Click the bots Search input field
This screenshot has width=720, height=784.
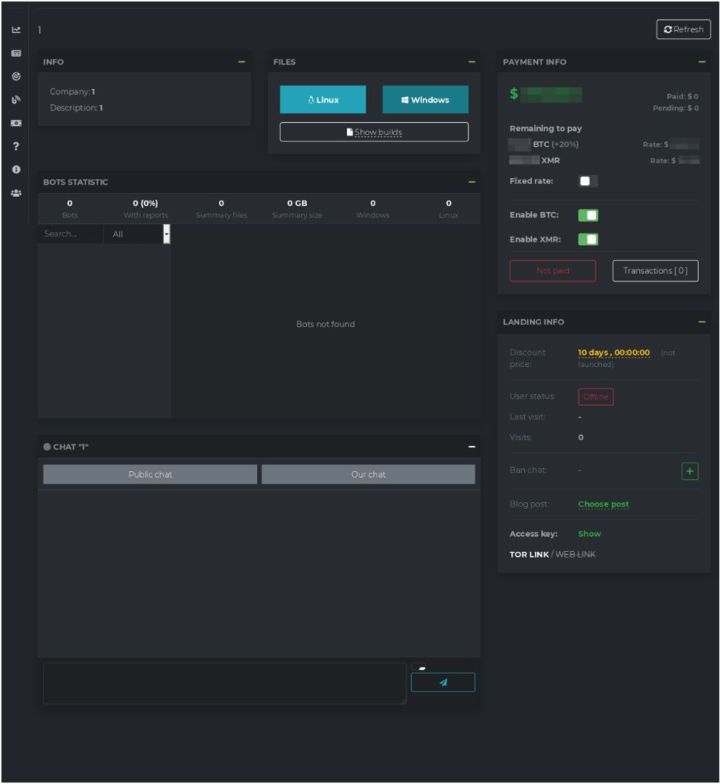pos(70,234)
